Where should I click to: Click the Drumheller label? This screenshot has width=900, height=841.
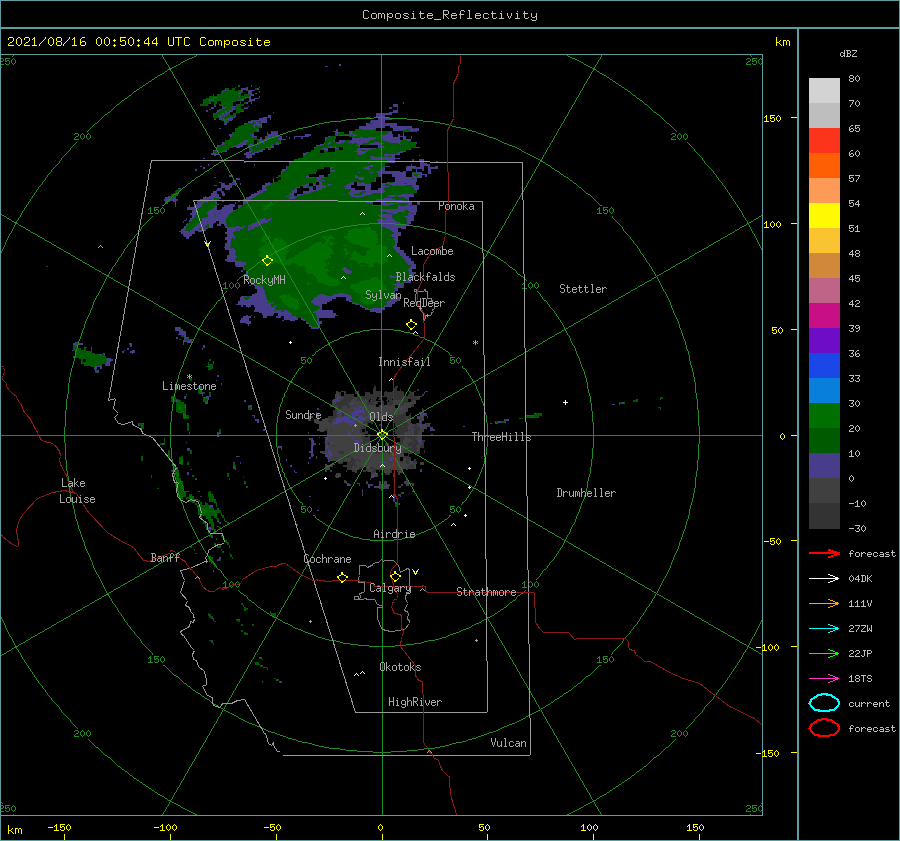tap(586, 493)
